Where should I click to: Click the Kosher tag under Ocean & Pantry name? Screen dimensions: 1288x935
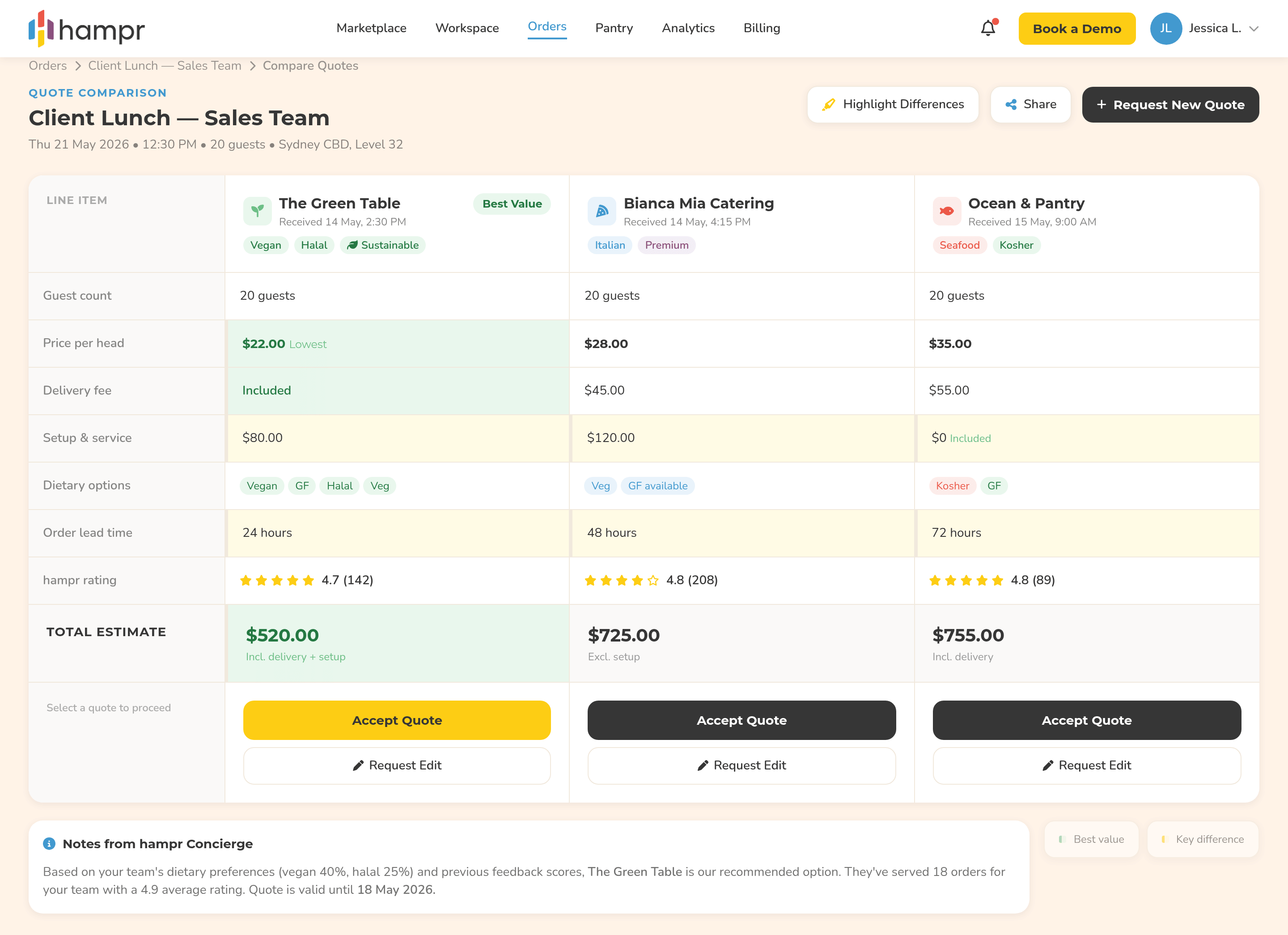1016,245
